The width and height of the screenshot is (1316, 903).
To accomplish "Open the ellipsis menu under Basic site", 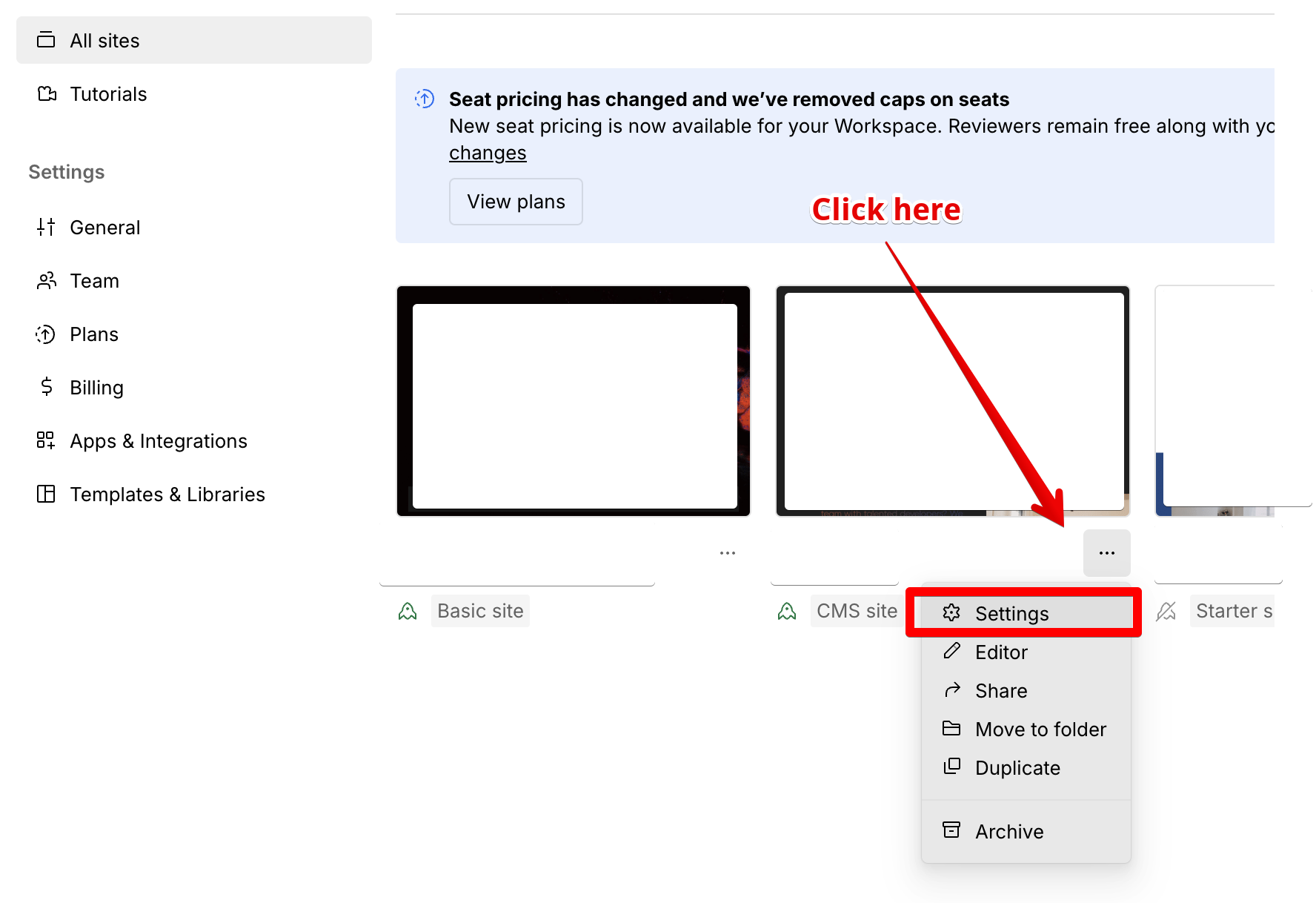I will (x=727, y=552).
